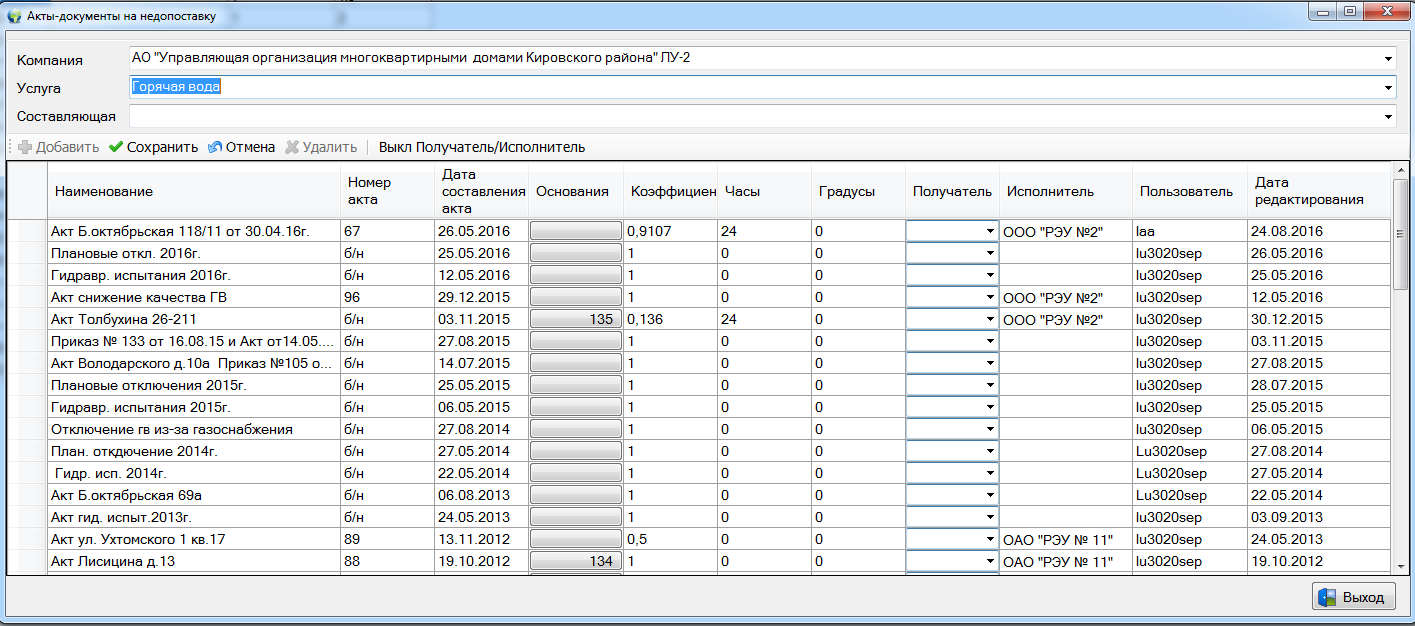Expand the Составляющая dropdown
The image size is (1415, 626).
[1388, 117]
